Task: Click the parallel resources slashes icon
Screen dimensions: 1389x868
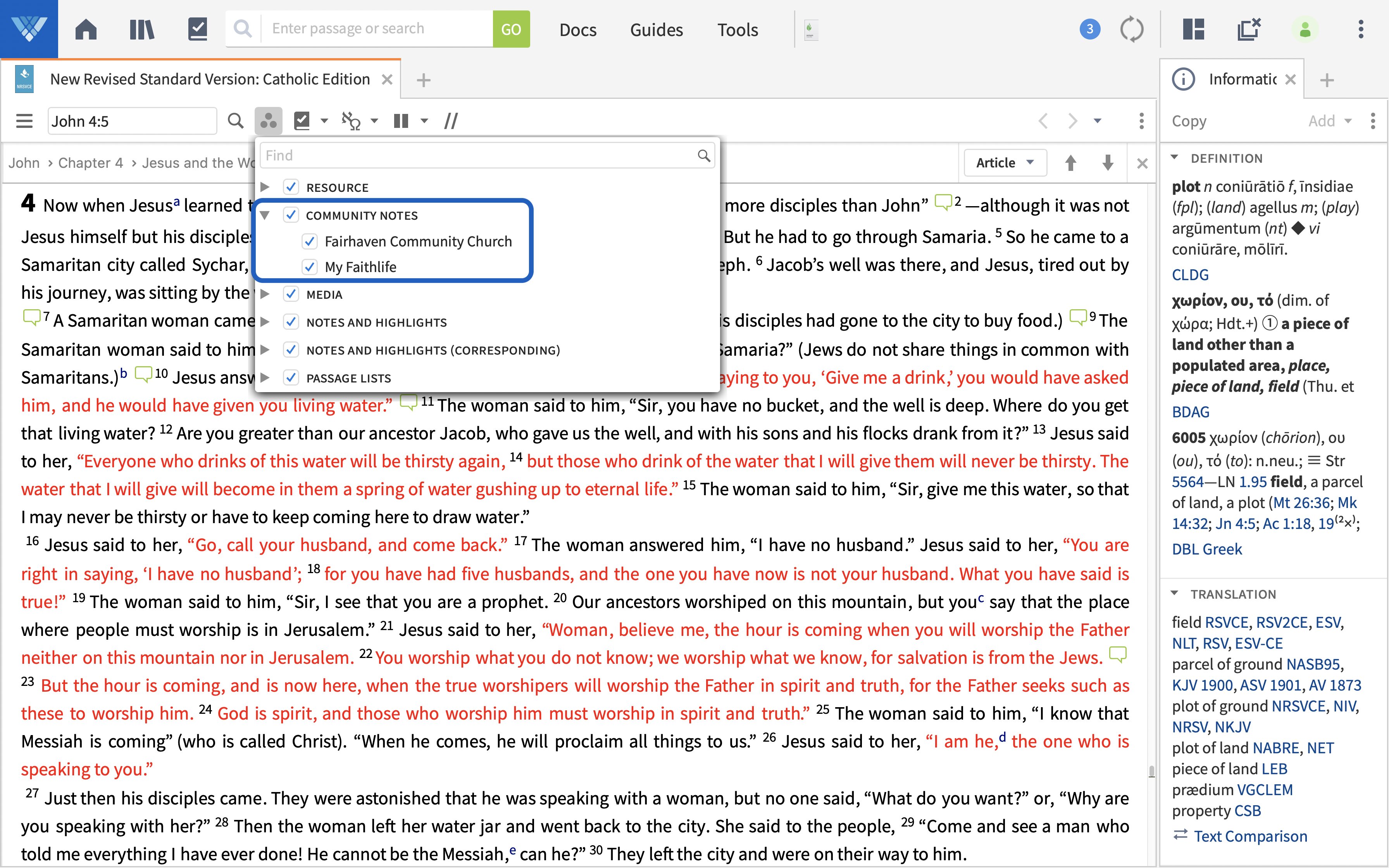Action: click(x=451, y=121)
